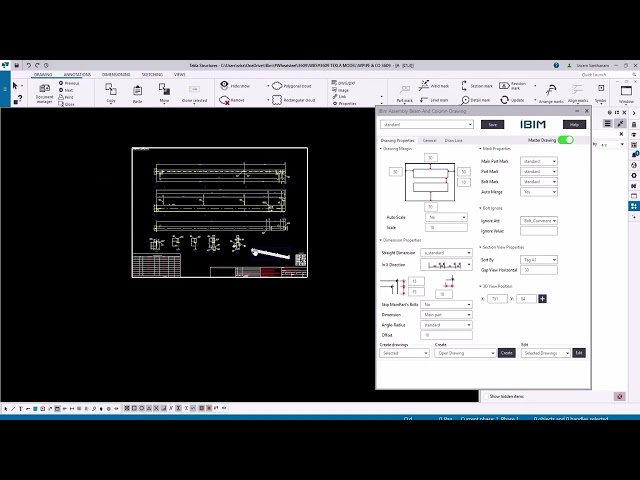
Task: Click the Redo arrow in title bar
Action: [x=37, y=65]
